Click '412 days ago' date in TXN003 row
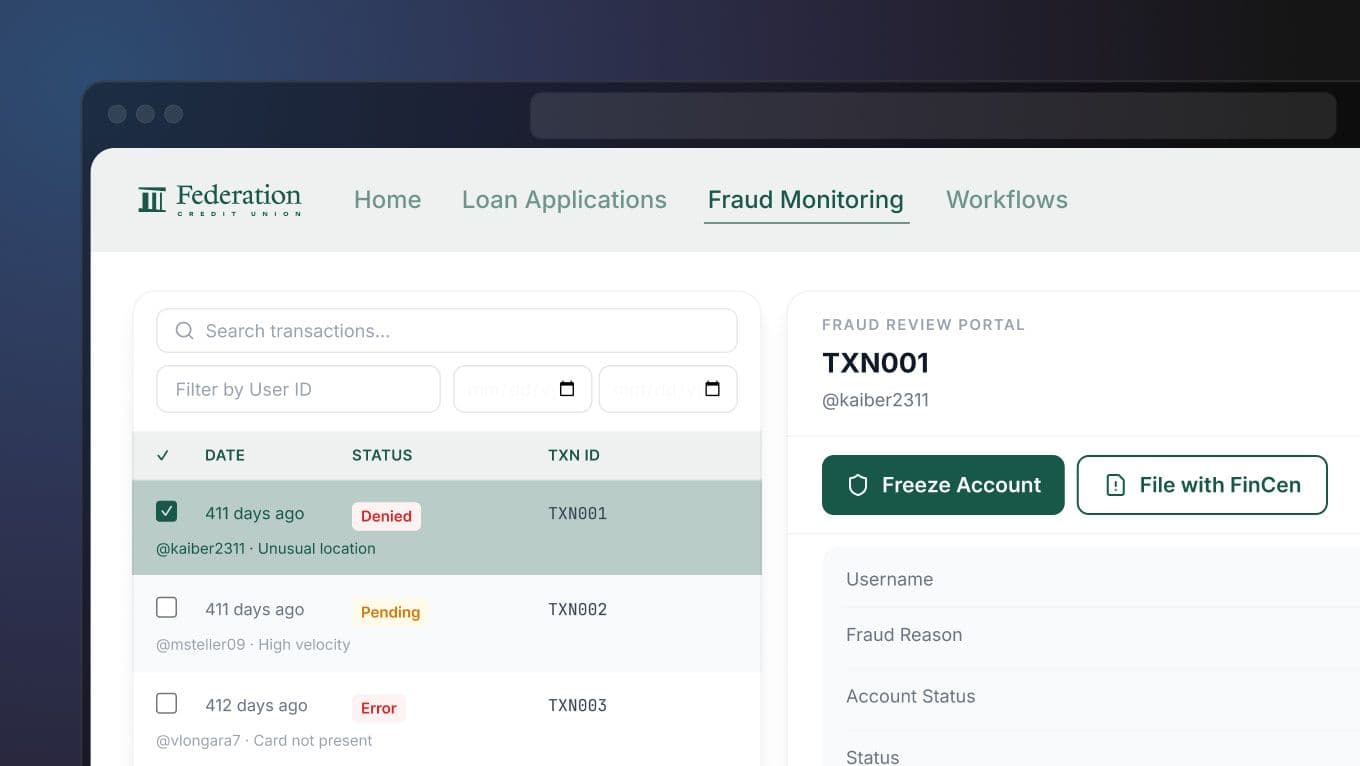This screenshot has height=766, width=1360. point(256,705)
